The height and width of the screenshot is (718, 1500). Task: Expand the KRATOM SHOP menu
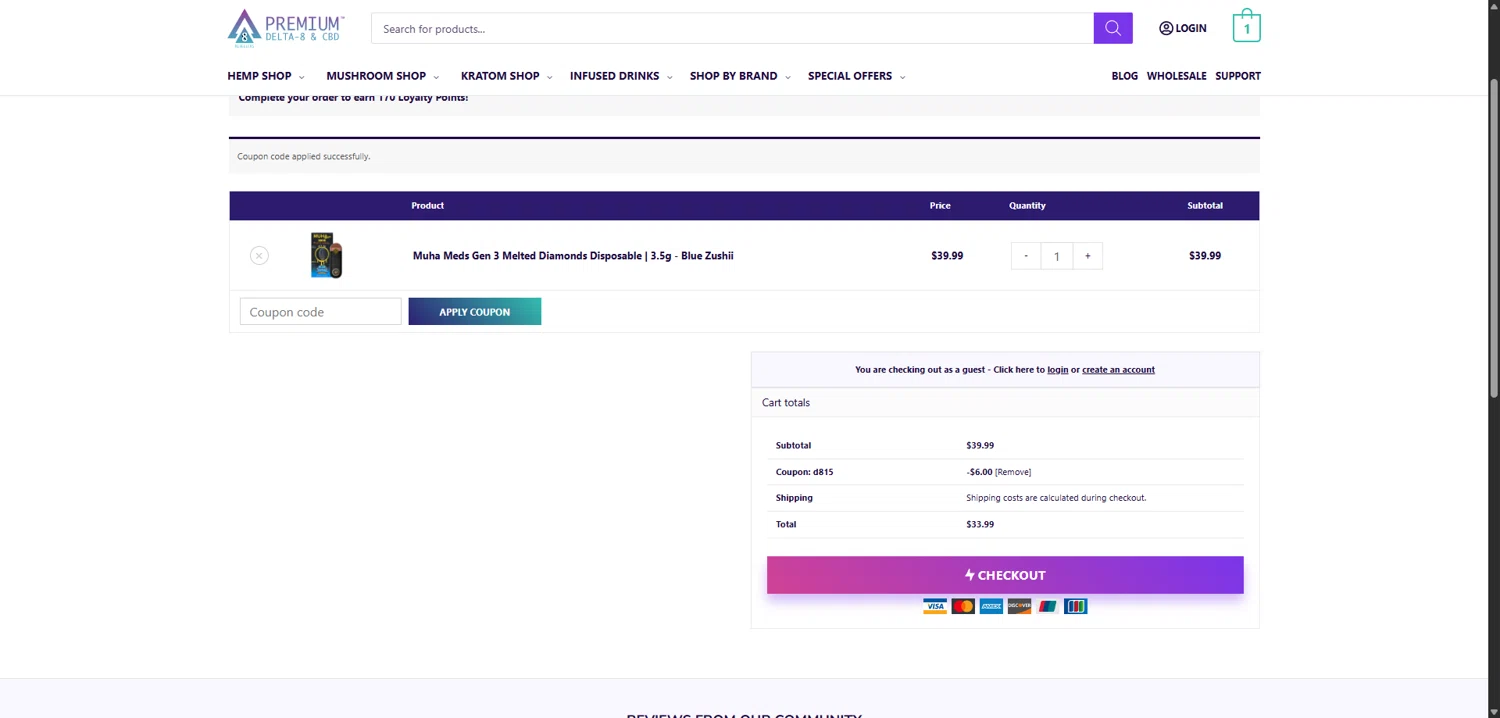(507, 76)
